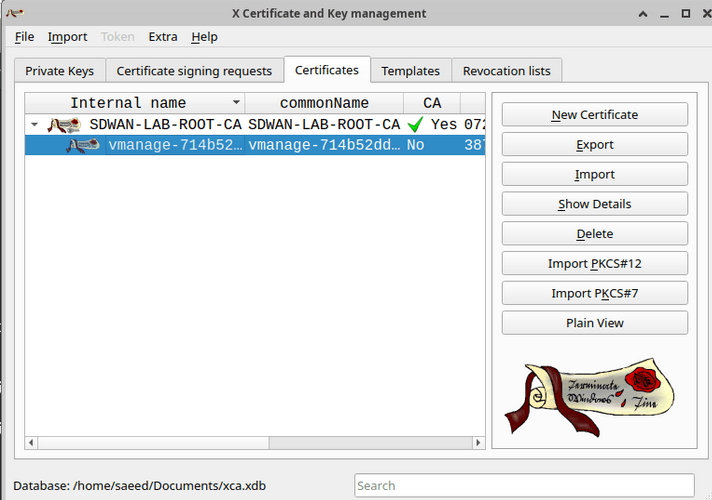Focus the Search input field
The width and height of the screenshot is (712, 500).
tap(524, 486)
